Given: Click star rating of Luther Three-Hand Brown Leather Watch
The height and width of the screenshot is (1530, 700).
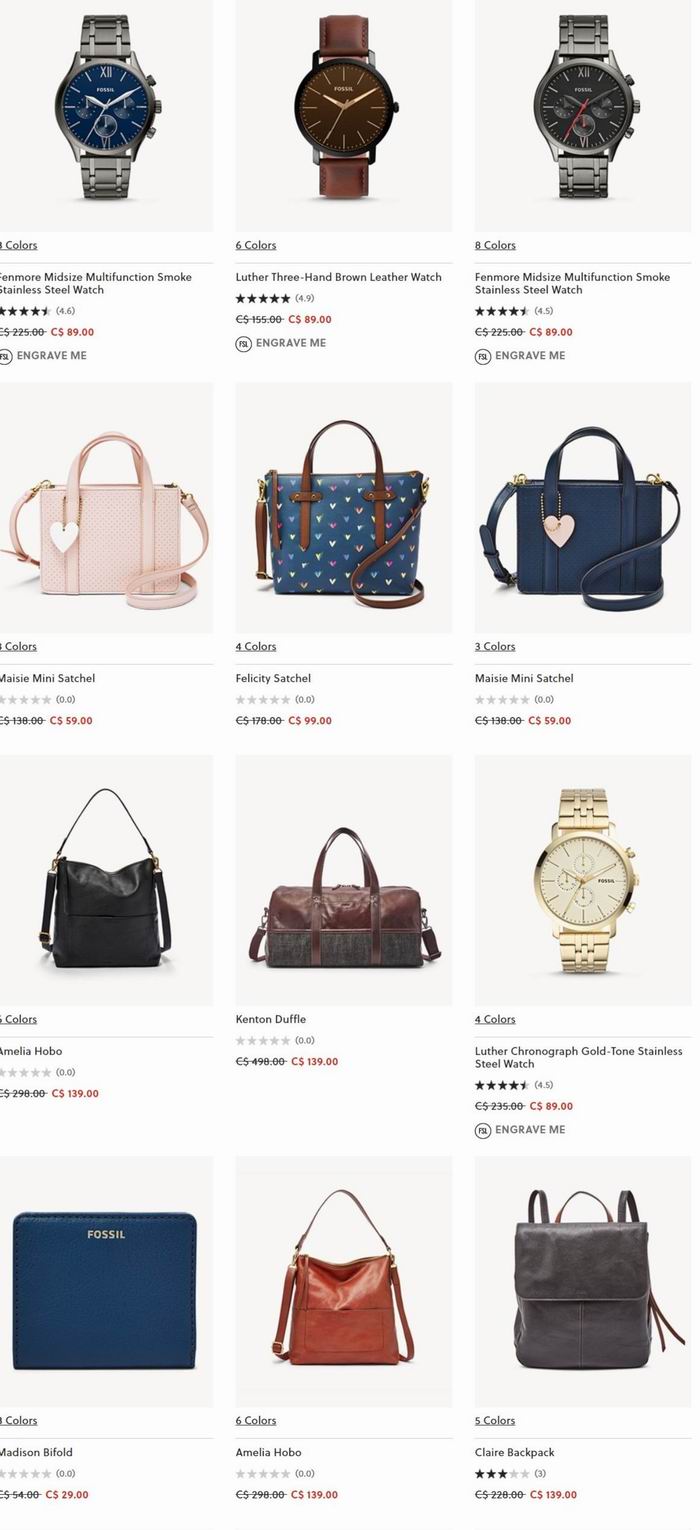Looking at the screenshot, I should (263, 298).
